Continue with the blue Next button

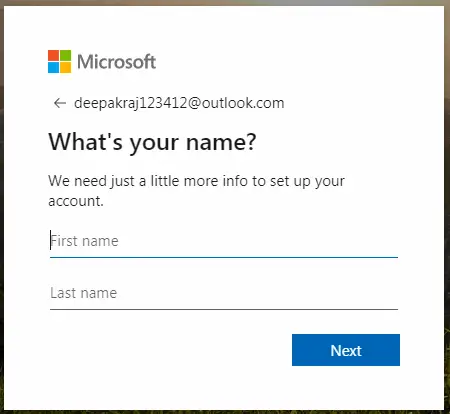coord(346,350)
